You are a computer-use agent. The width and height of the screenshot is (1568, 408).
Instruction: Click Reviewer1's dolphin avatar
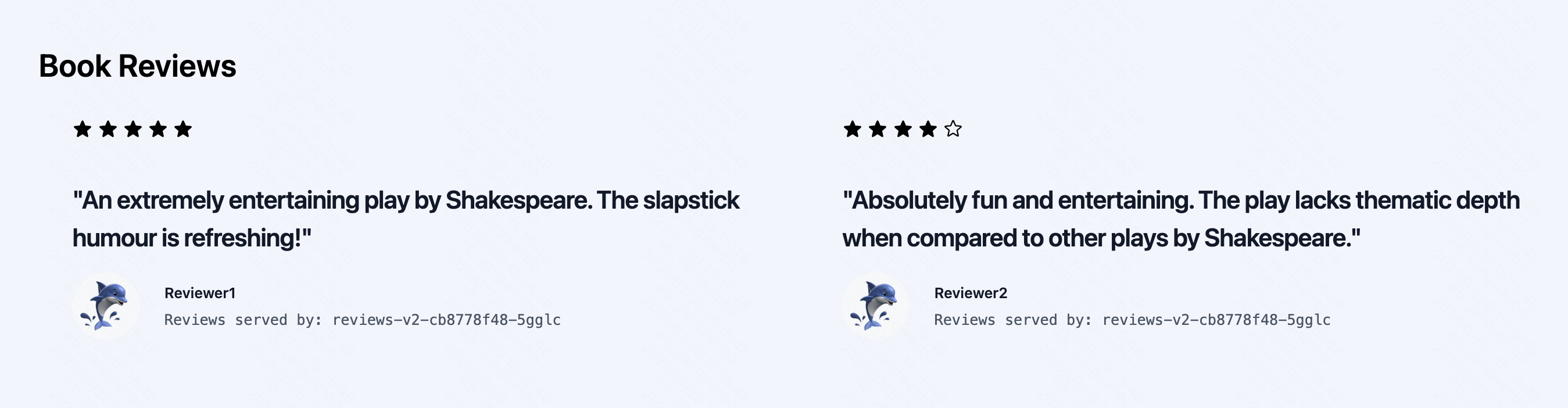[x=106, y=306]
